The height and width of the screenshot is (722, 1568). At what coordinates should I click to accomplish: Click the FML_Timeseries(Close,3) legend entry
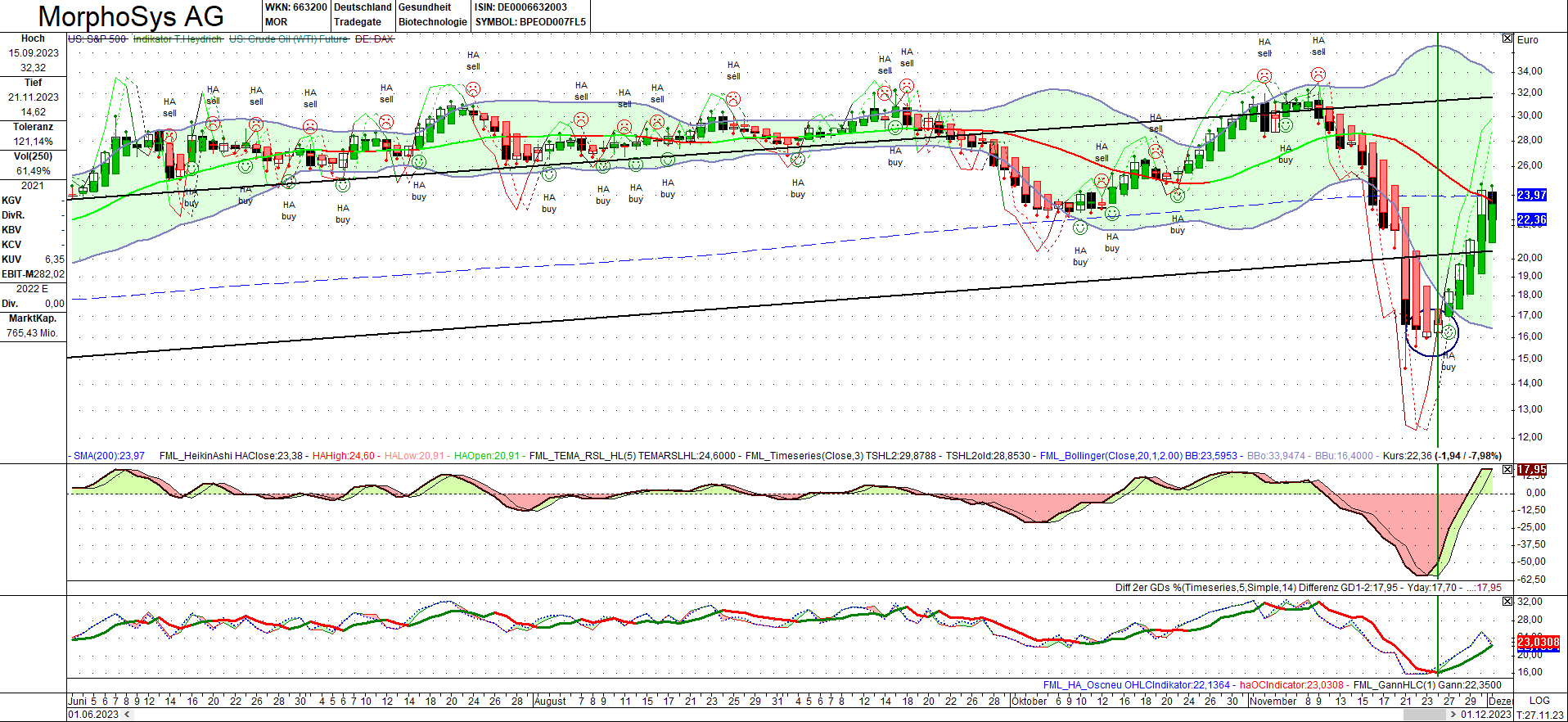(840, 456)
